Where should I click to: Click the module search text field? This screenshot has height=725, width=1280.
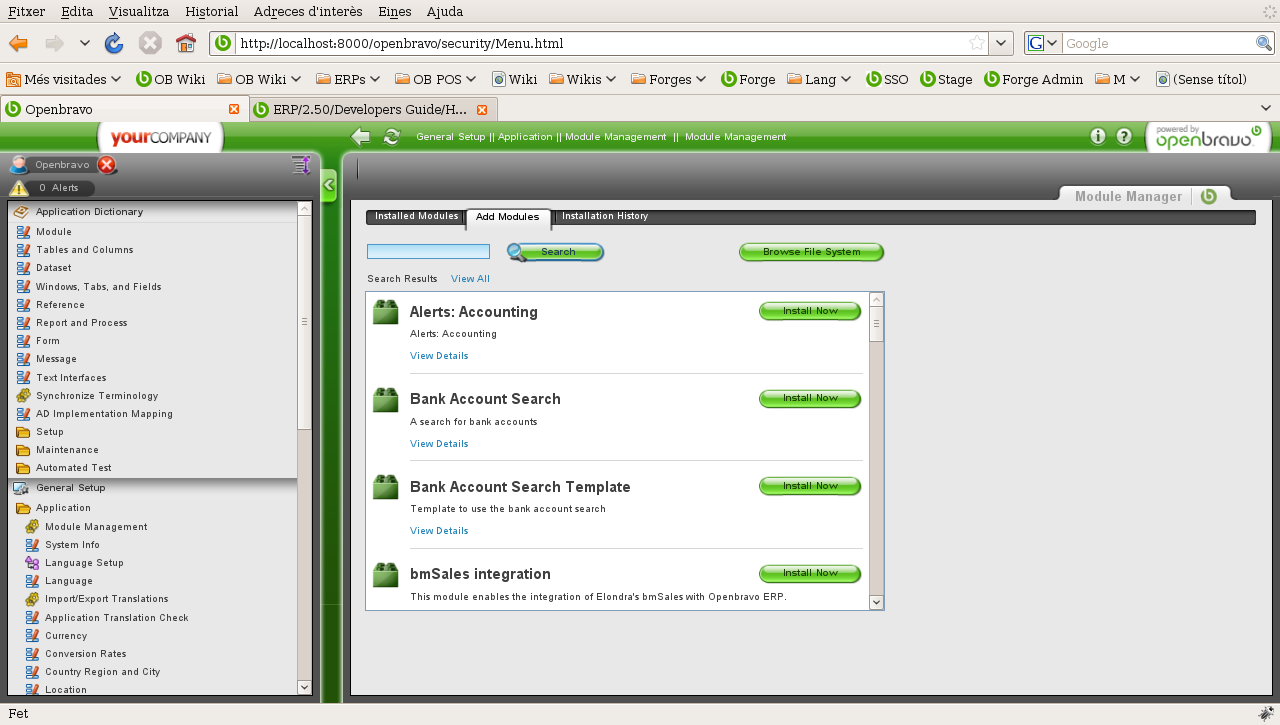pyautogui.click(x=428, y=252)
